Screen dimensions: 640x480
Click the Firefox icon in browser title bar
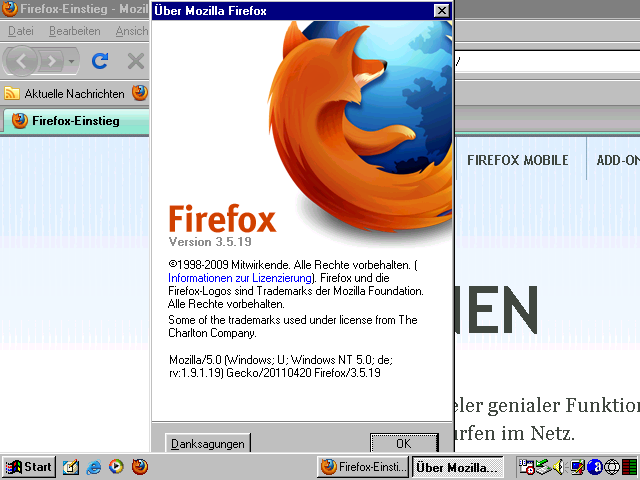pos(10,9)
